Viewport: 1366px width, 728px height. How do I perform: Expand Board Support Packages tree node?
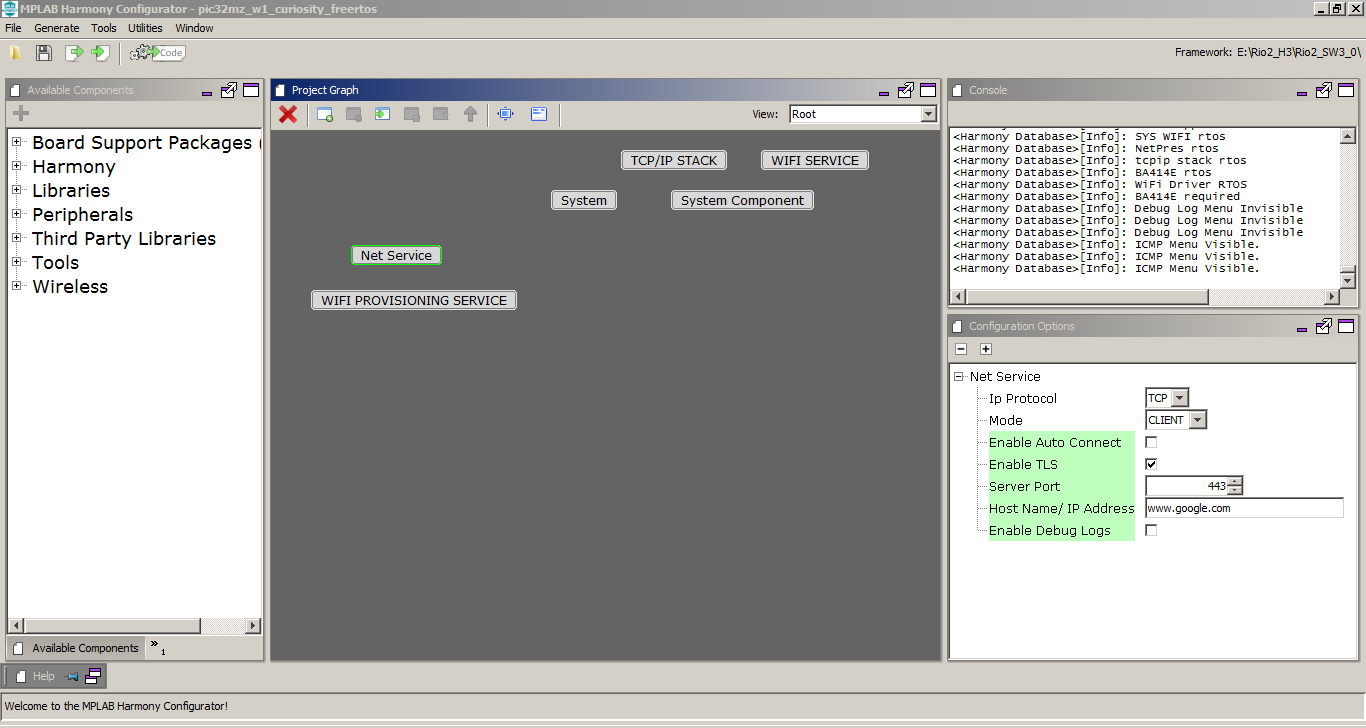click(x=17, y=143)
